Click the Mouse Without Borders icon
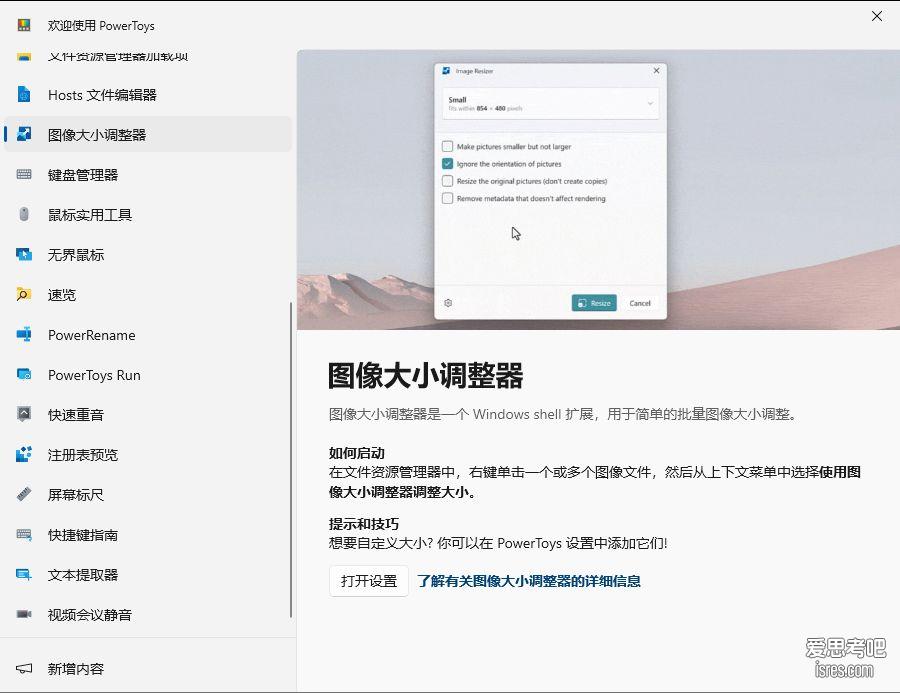 point(24,254)
